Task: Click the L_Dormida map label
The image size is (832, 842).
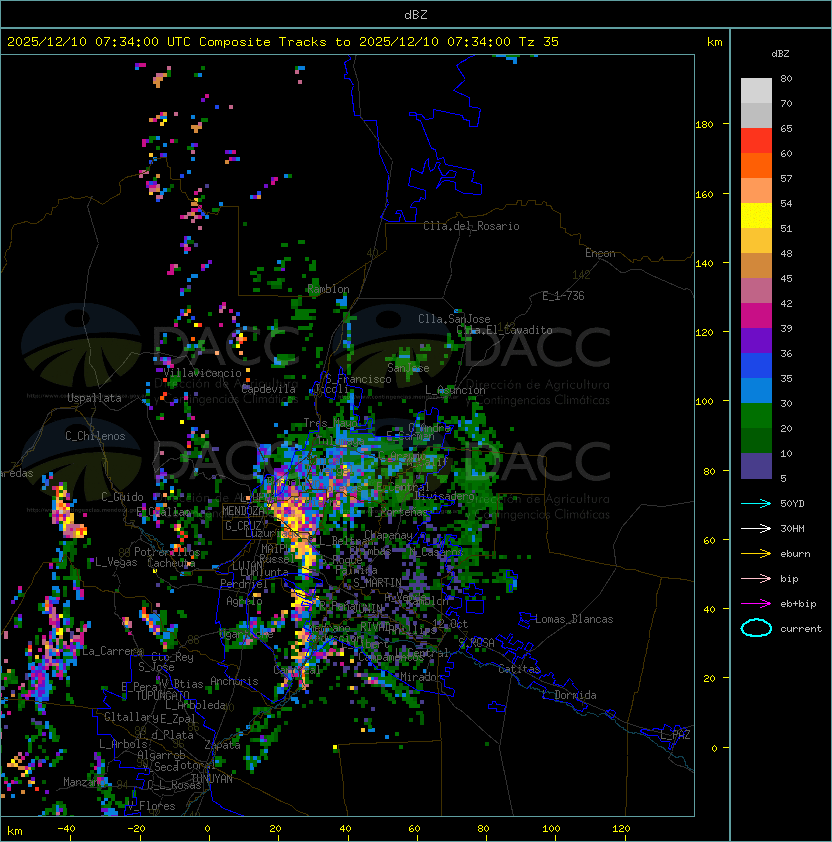Action: tap(569, 695)
